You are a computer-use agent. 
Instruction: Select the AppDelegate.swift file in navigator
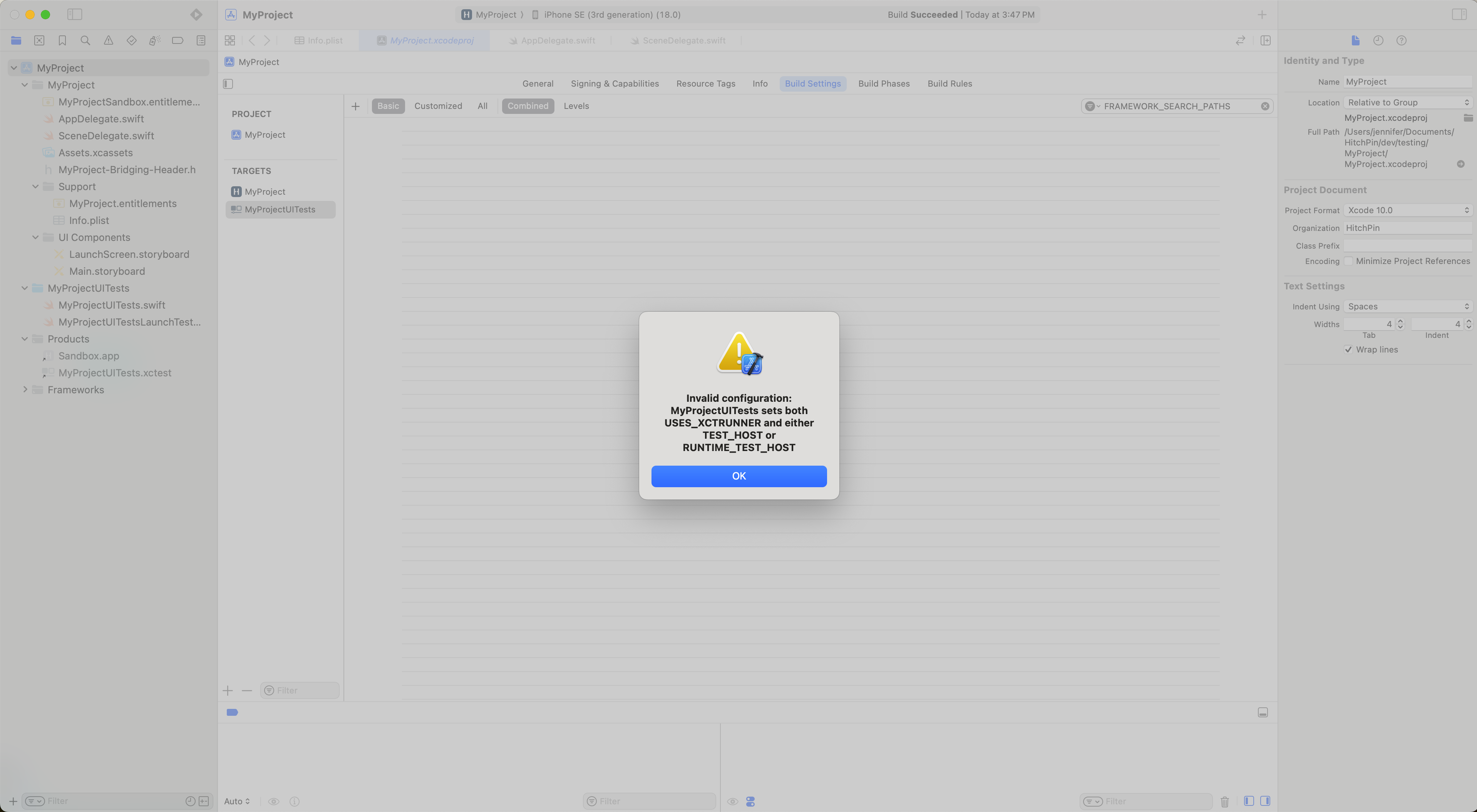point(101,119)
